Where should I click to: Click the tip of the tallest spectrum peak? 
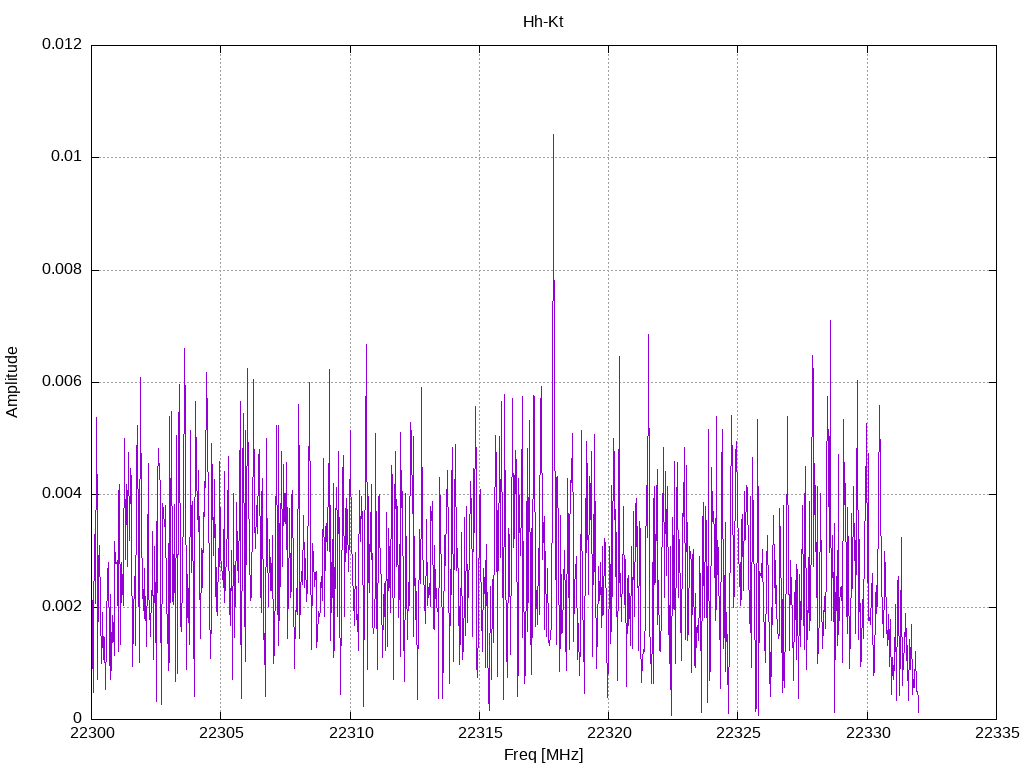point(554,135)
